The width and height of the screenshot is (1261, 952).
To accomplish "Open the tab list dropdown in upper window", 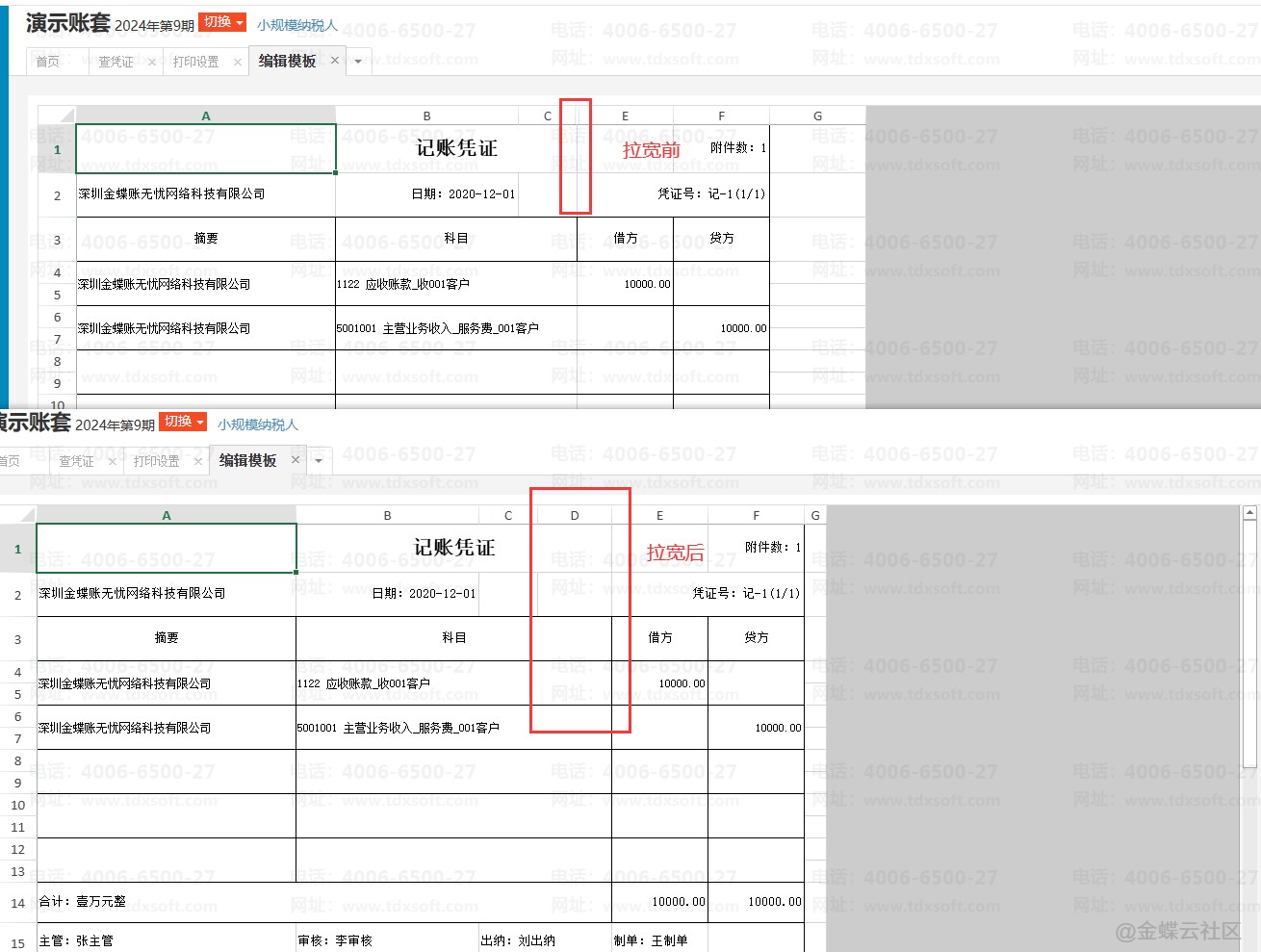I will click(358, 62).
